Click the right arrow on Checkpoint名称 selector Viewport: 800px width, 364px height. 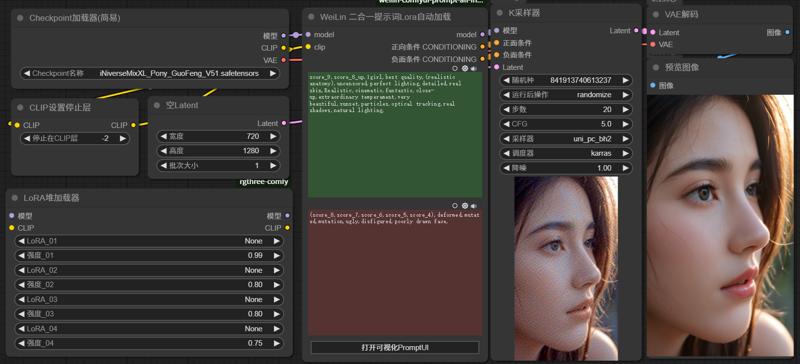click(x=273, y=74)
